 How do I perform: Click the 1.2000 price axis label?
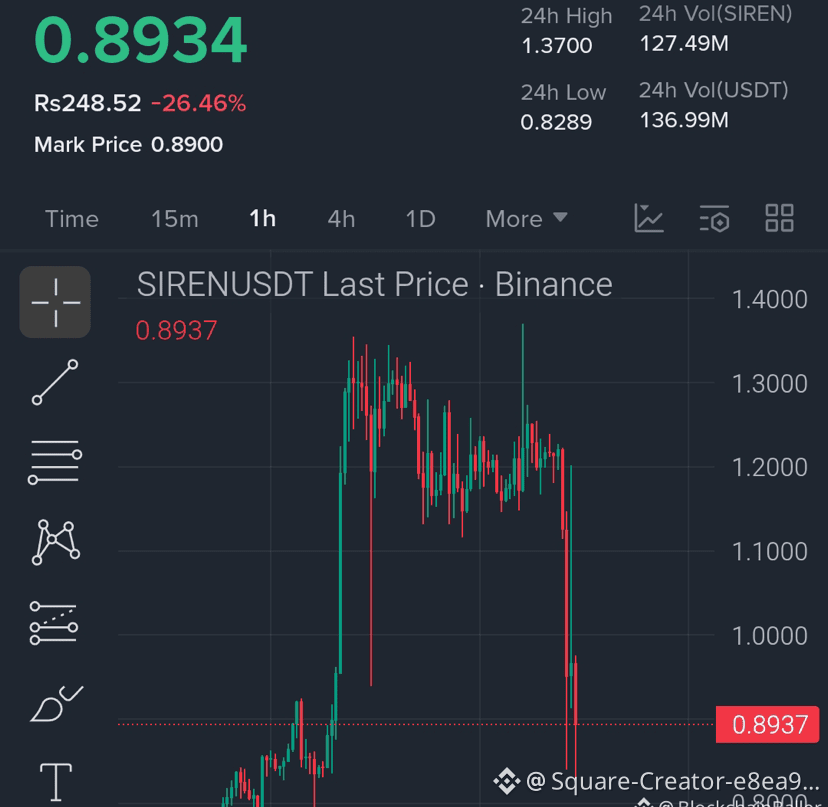pyautogui.click(x=769, y=467)
